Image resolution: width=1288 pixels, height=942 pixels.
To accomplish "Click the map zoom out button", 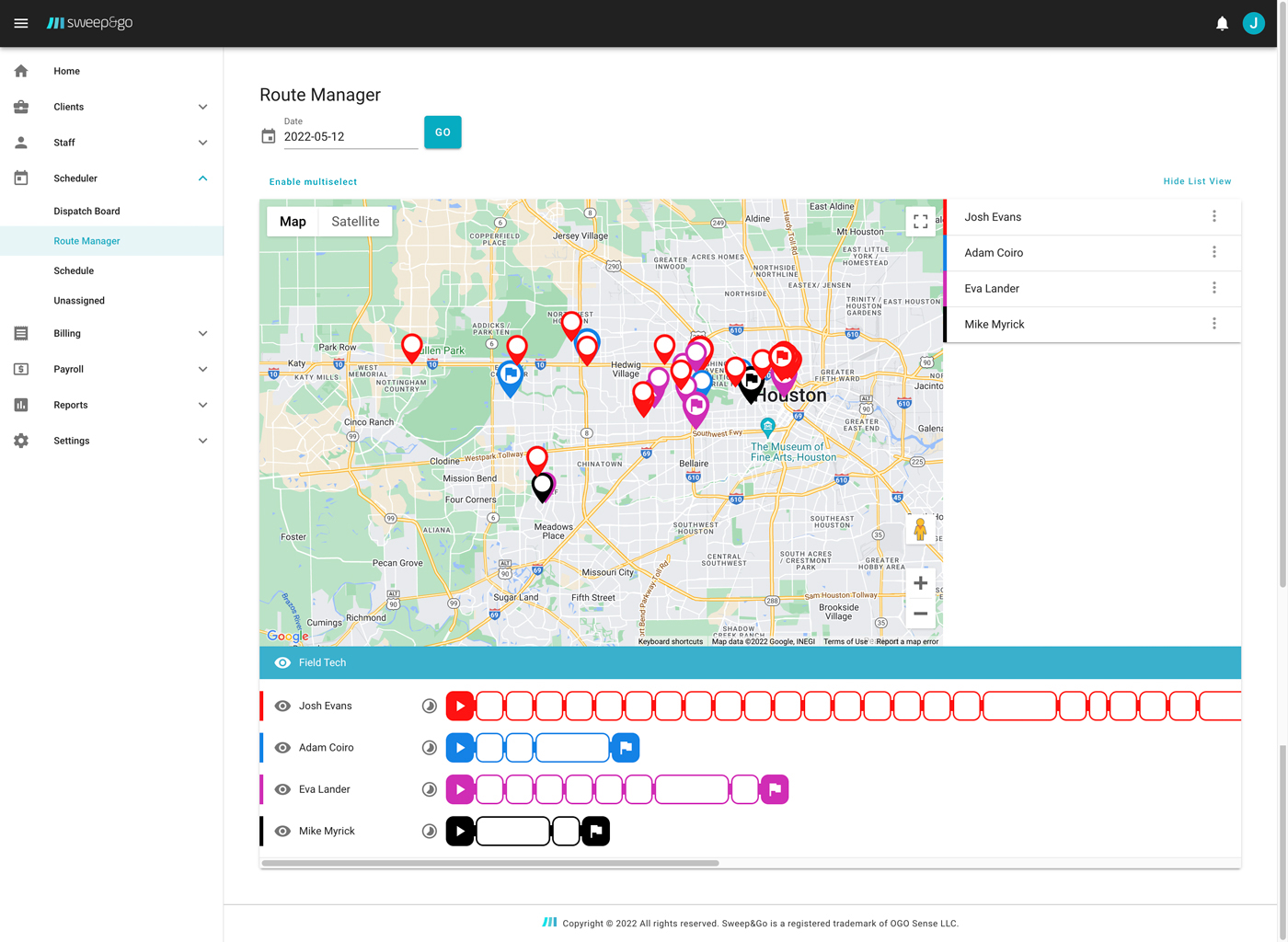I will tap(920, 614).
